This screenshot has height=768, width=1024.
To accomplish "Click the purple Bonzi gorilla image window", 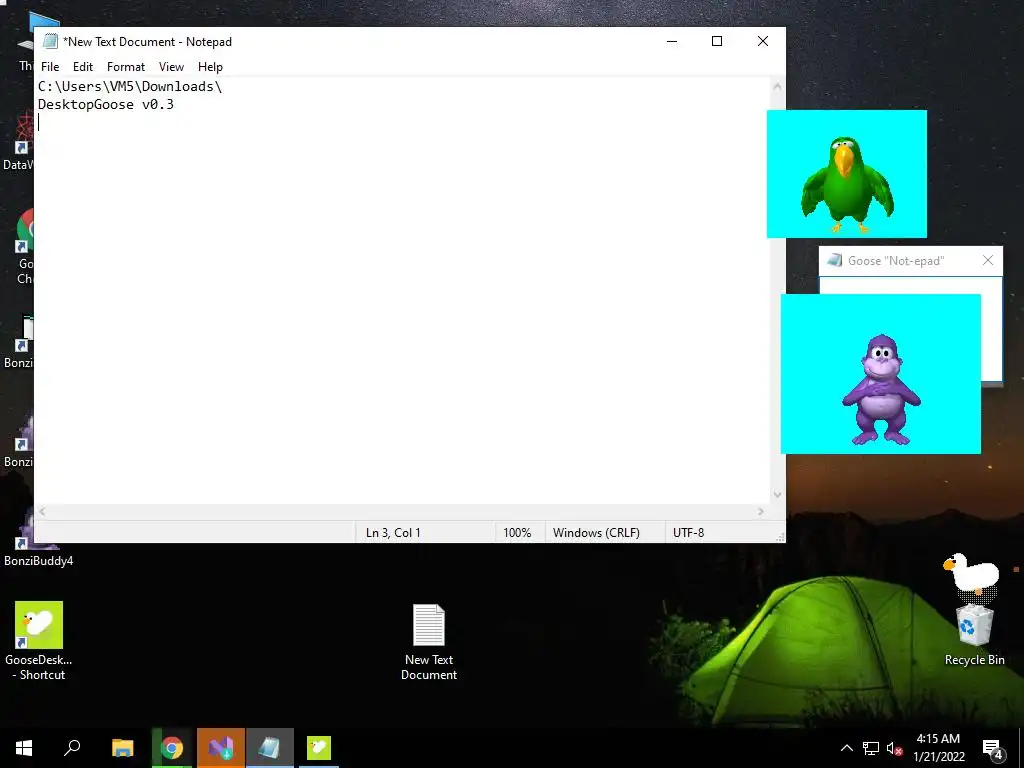I will 881,374.
